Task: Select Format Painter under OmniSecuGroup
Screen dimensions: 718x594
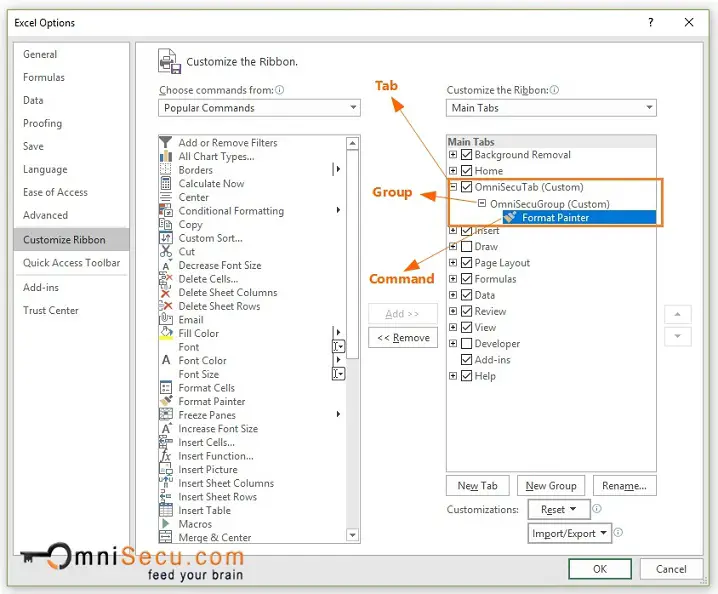Action: (x=579, y=218)
